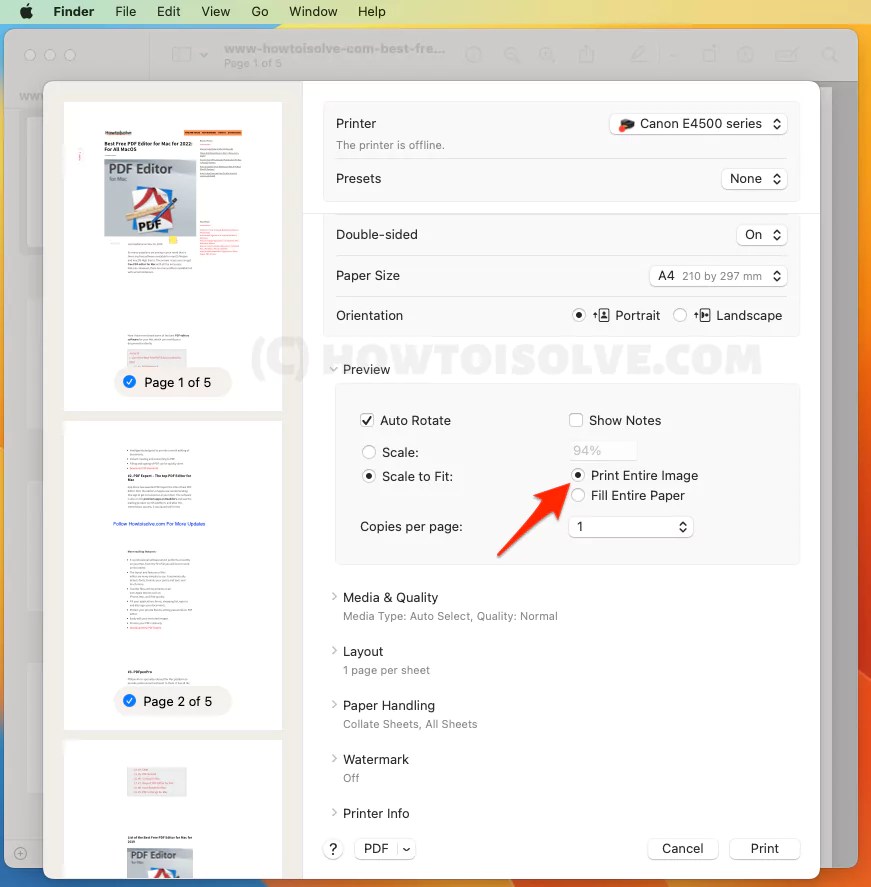
Task: Click the Search magnifier icon in toolbar
Action: [x=829, y=55]
